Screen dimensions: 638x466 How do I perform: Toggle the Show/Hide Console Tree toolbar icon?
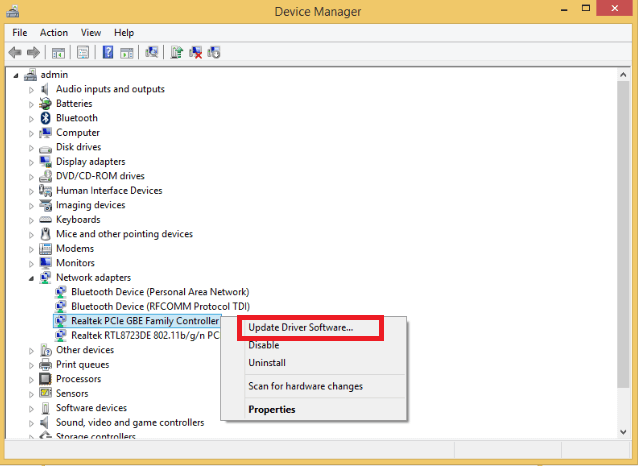tap(58, 53)
